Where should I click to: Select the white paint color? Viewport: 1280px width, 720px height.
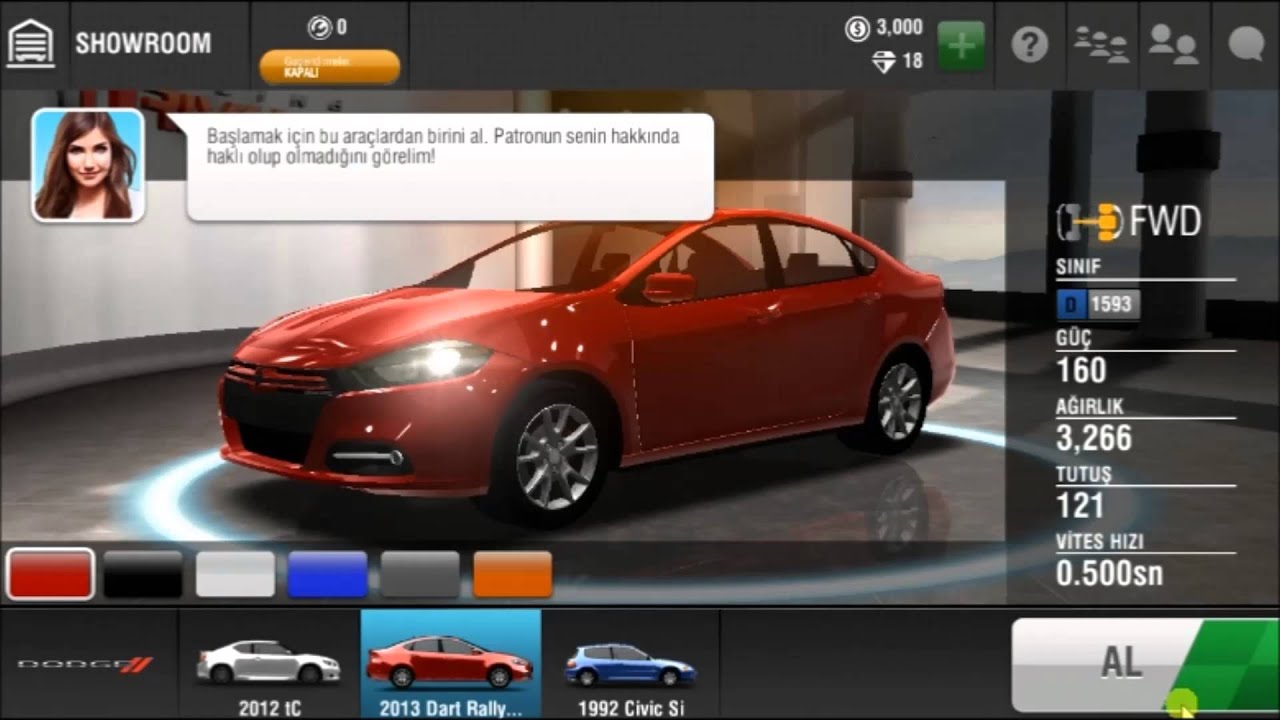(235, 574)
